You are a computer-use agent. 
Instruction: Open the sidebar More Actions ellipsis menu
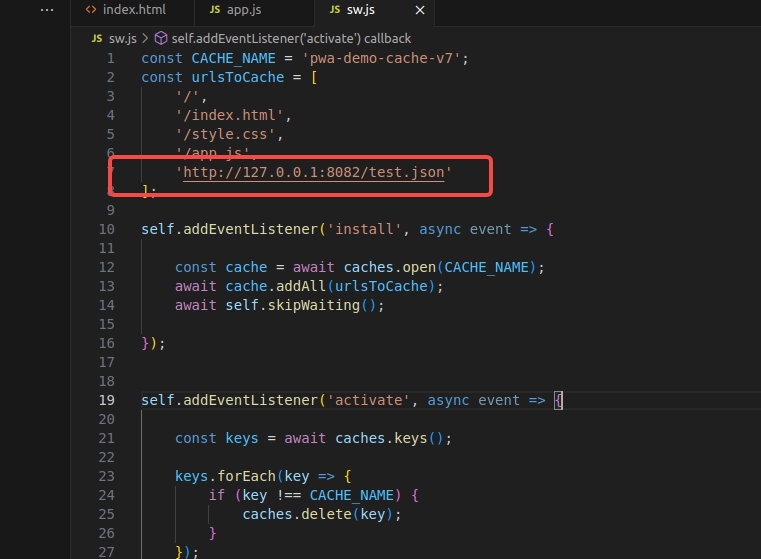[47, 10]
